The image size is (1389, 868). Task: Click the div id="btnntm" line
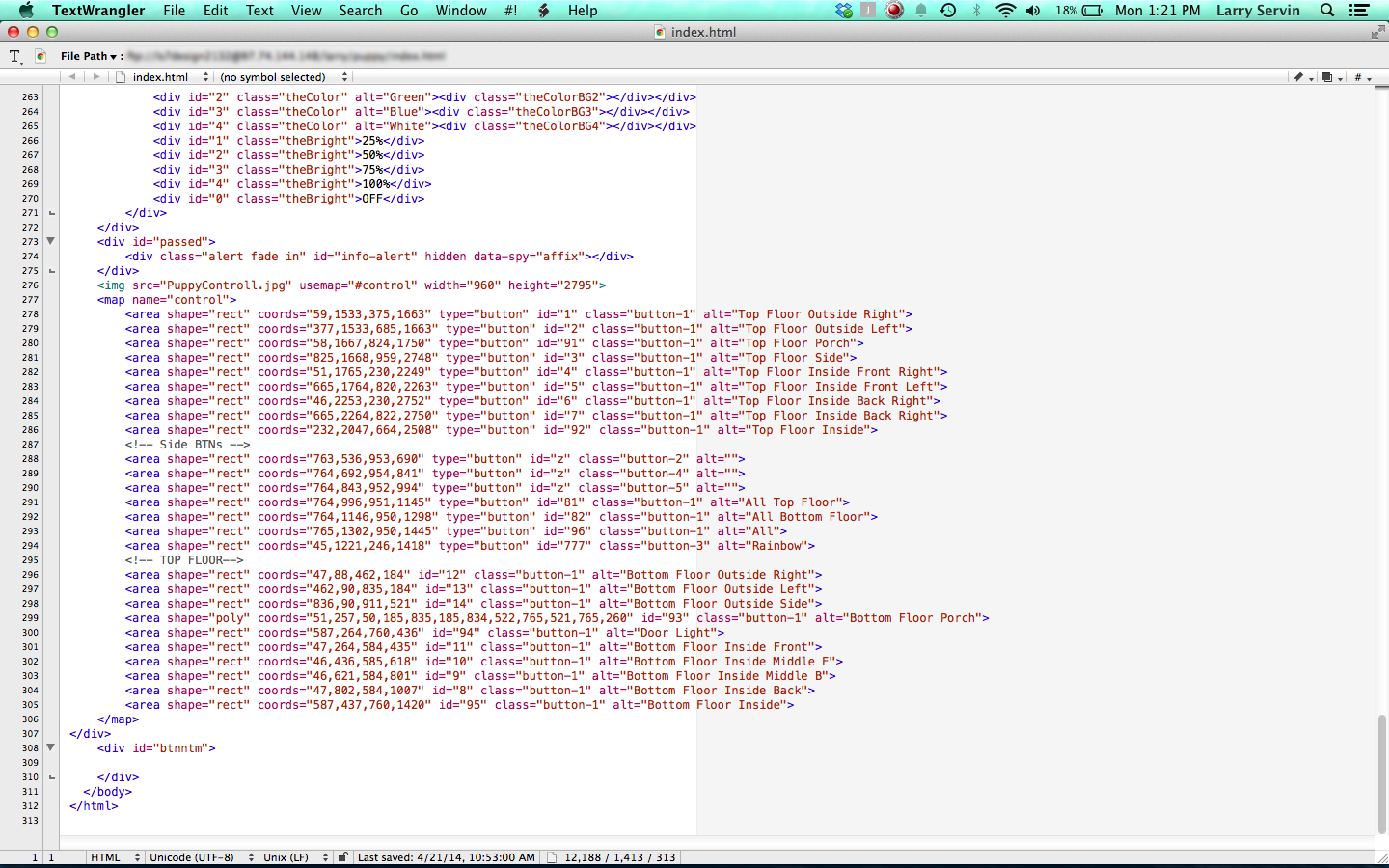coord(156,748)
